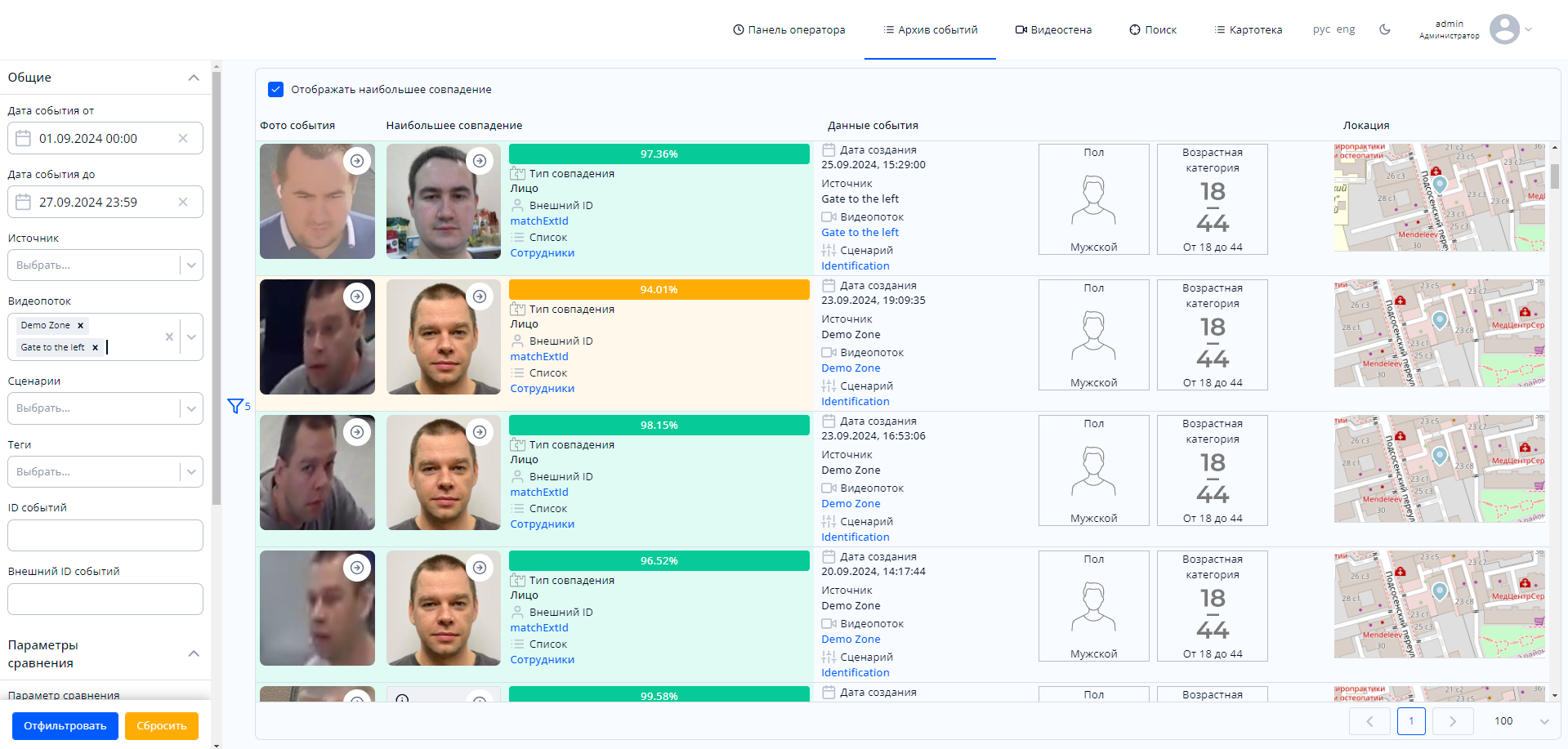The image size is (1568, 749).
Task: Open Gate to the left video stream link
Action: tap(860, 233)
